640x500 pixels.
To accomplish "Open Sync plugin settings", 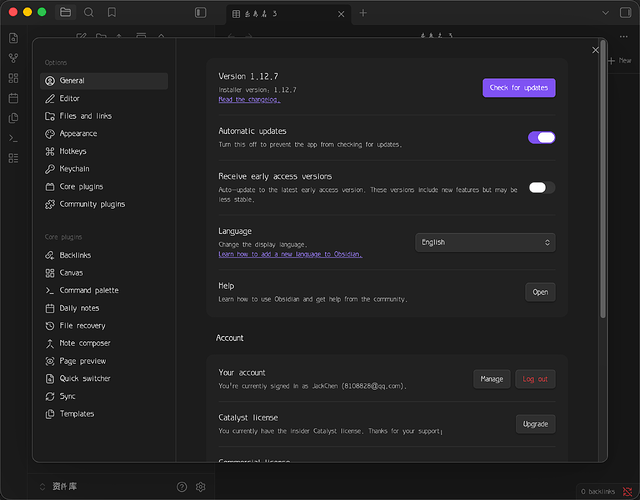I will tap(104, 396).
